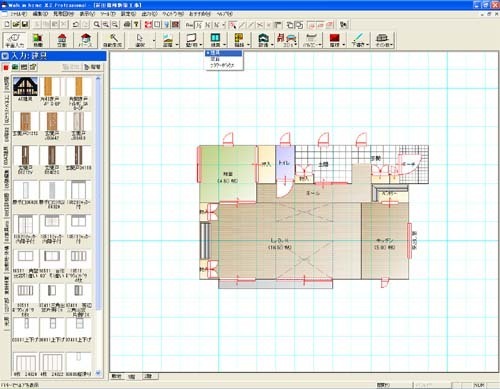Select the 平面入力 floor plan input mode
This screenshot has height=389, width=500.
[14, 40]
